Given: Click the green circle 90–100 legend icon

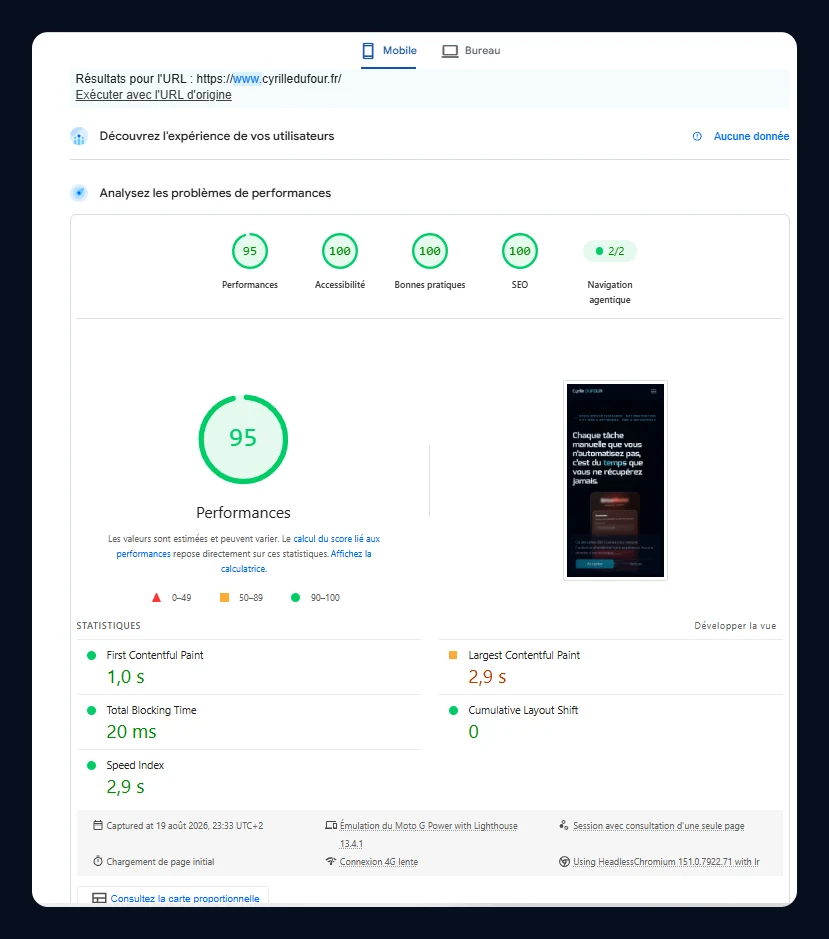Looking at the screenshot, I should (x=295, y=598).
